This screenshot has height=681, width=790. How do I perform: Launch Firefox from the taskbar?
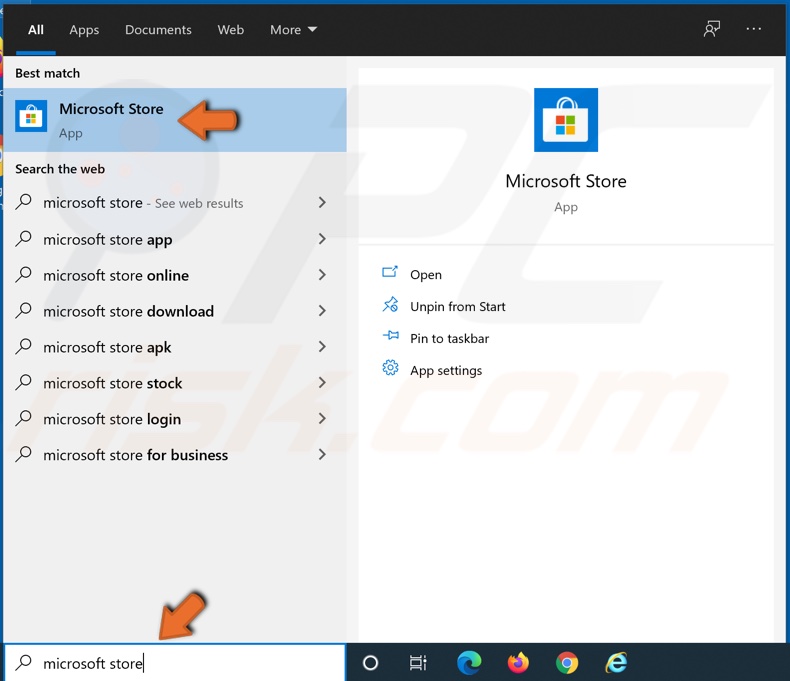(518, 662)
